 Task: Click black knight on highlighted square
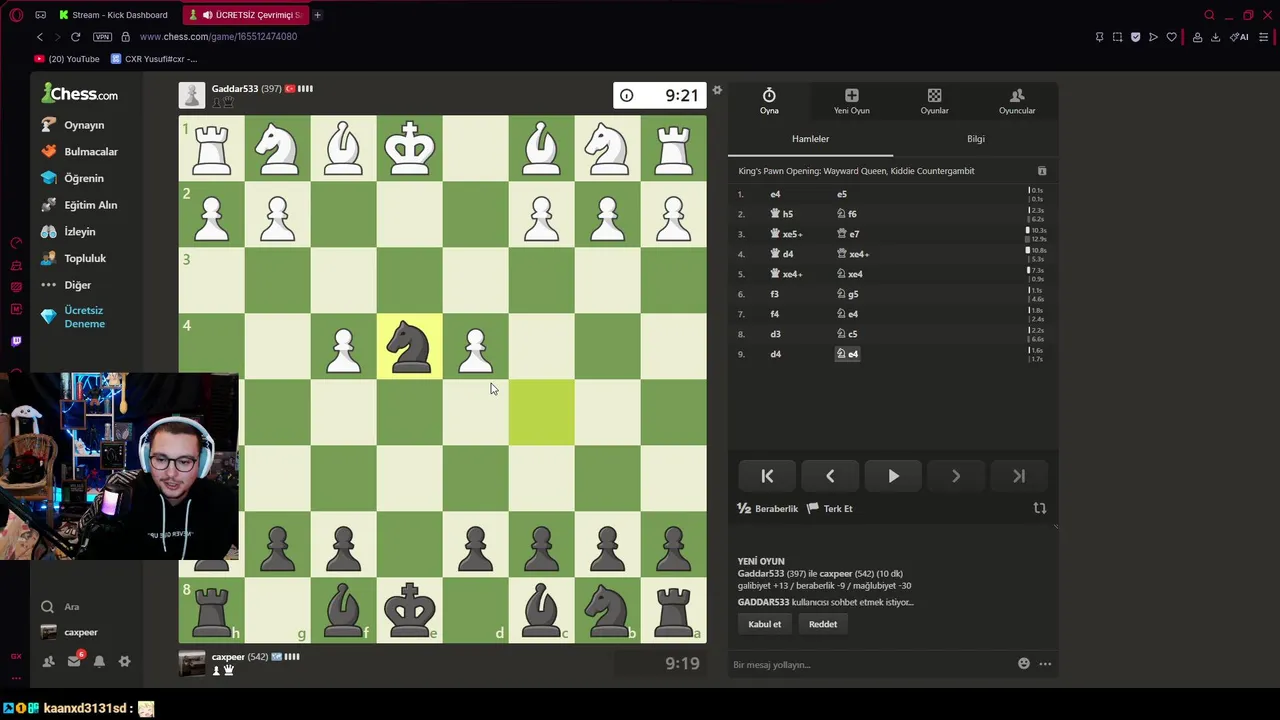[409, 346]
